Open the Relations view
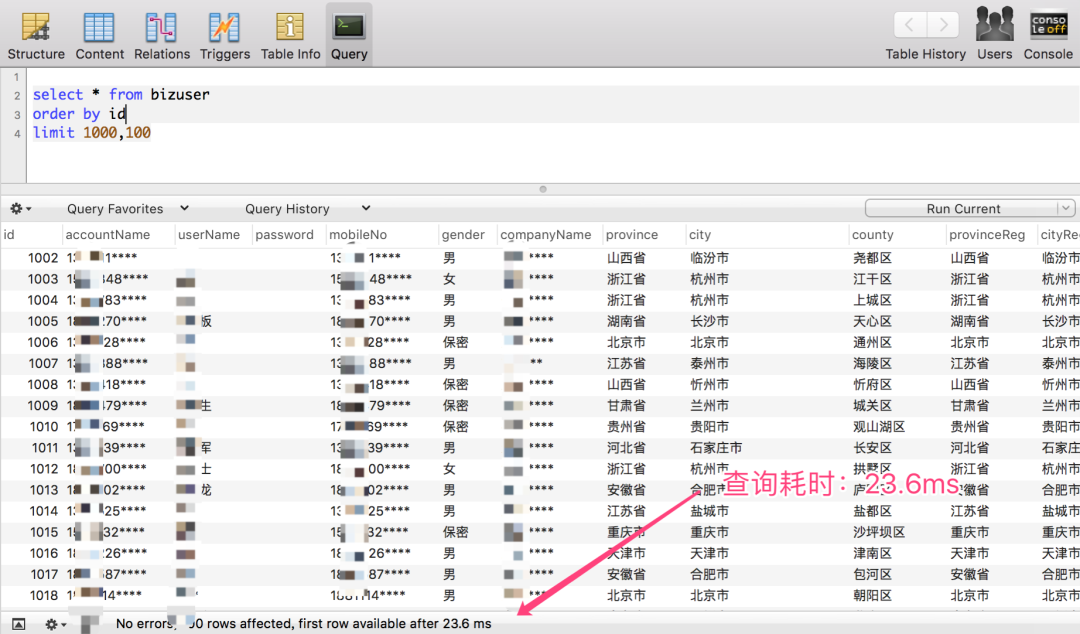This screenshot has width=1080, height=634. [161, 35]
